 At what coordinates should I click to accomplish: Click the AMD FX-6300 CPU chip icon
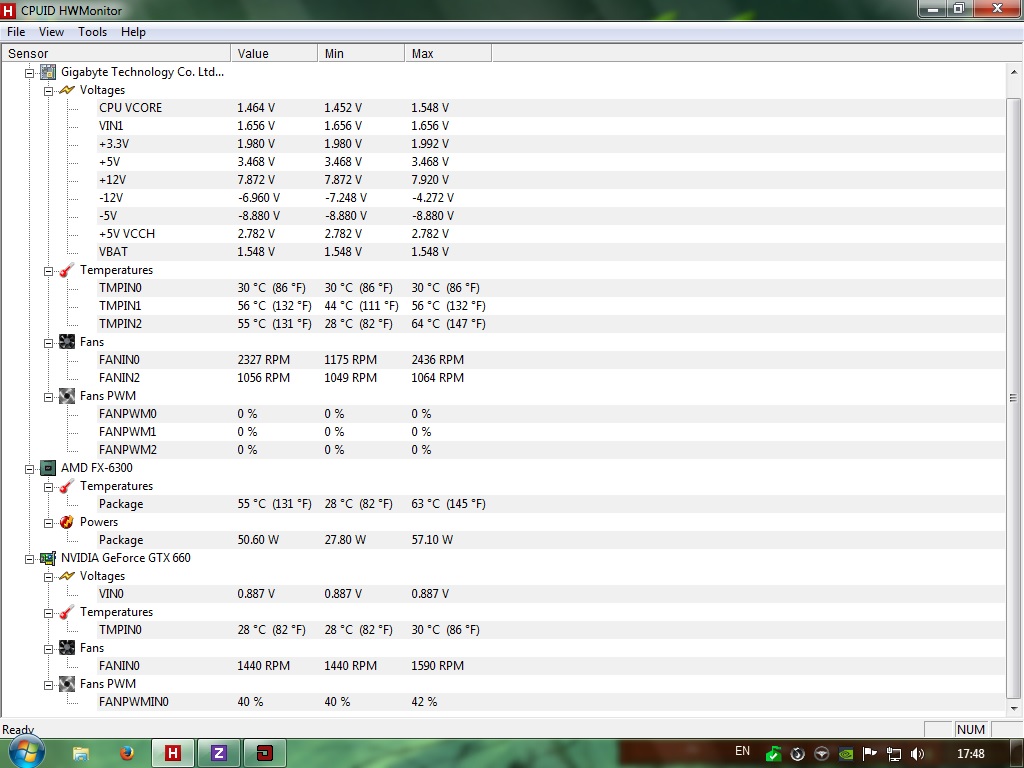tap(48, 468)
